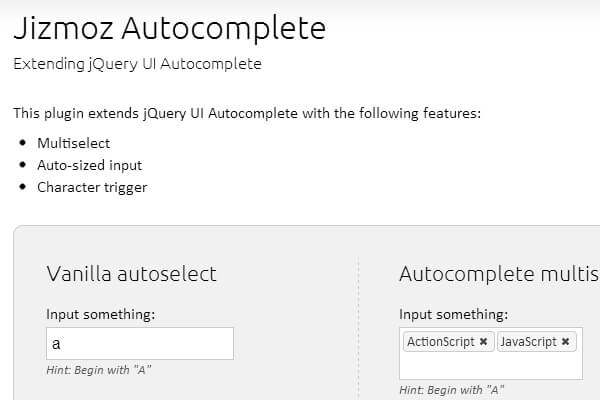Click the plugin description paragraph

coord(247,113)
